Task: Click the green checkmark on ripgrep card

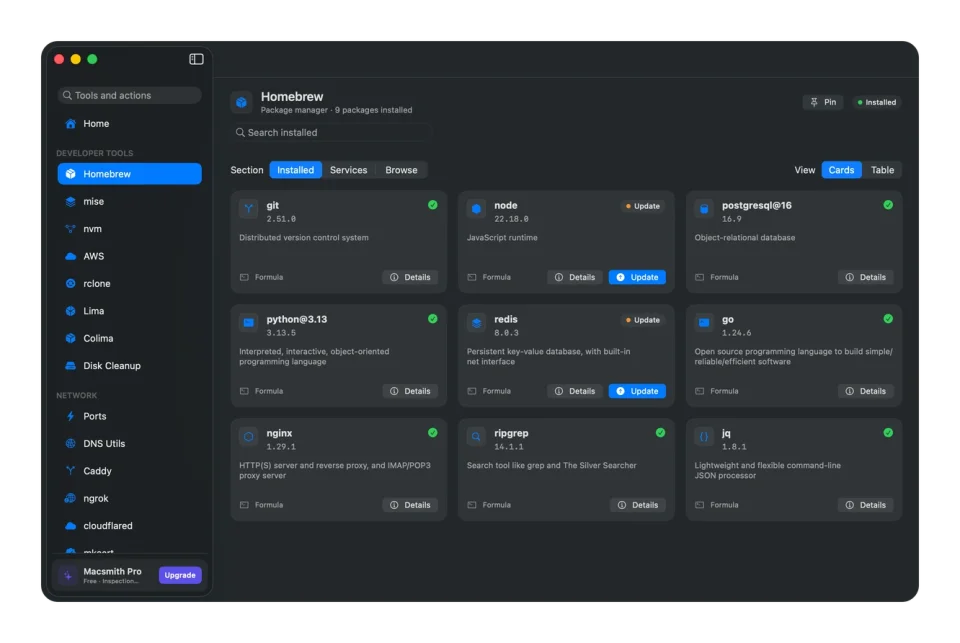Action: click(660, 433)
